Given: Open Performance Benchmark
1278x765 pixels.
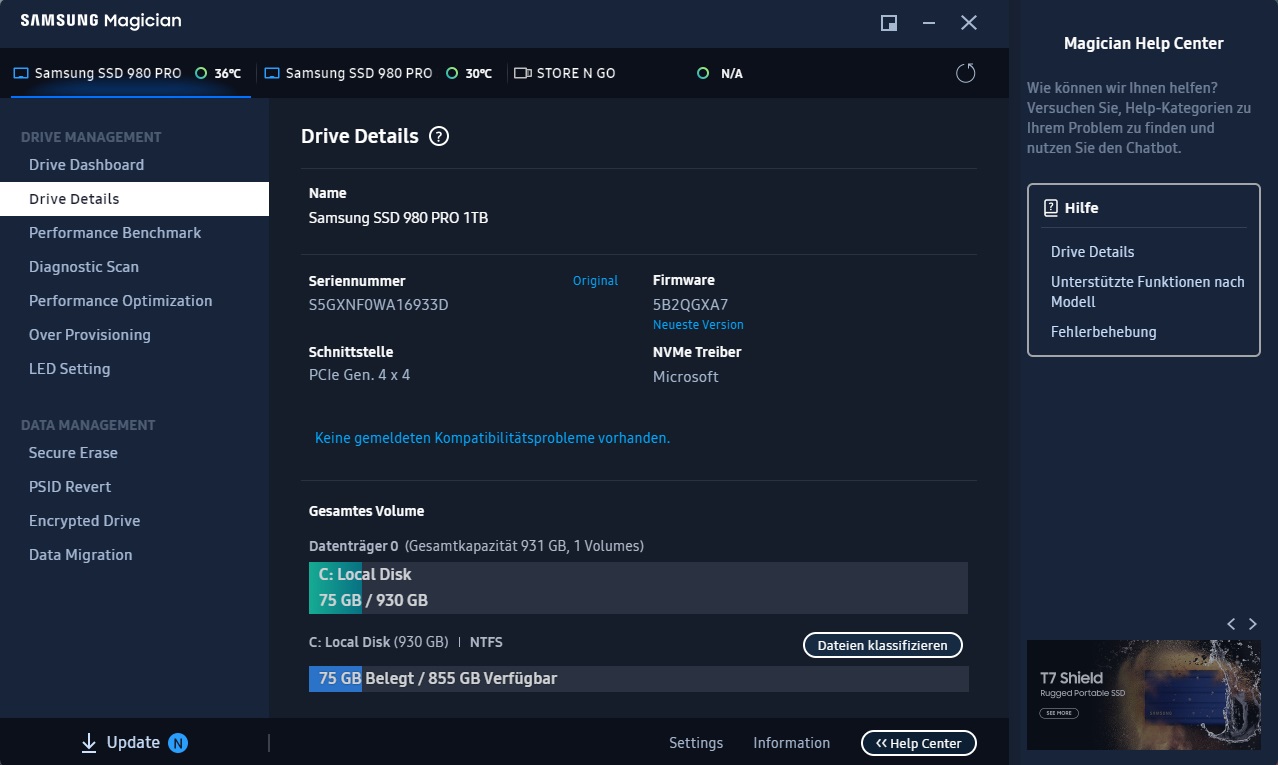Looking at the screenshot, I should pos(134,233).
